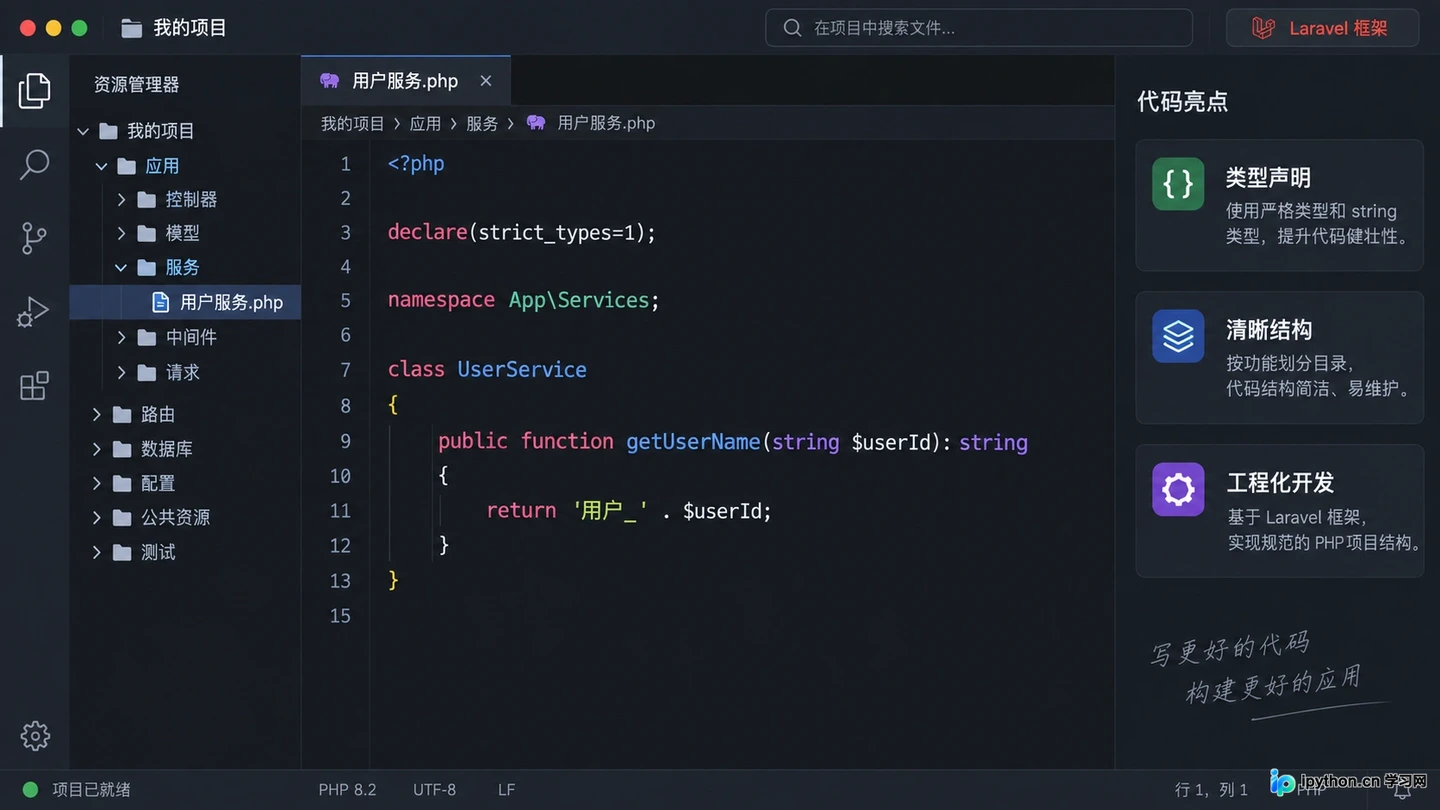This screenshot has height=810, width=1440.
Task: Expand the 请求 folder chevron
Action: pyautogui.click(x=121, y=372)
